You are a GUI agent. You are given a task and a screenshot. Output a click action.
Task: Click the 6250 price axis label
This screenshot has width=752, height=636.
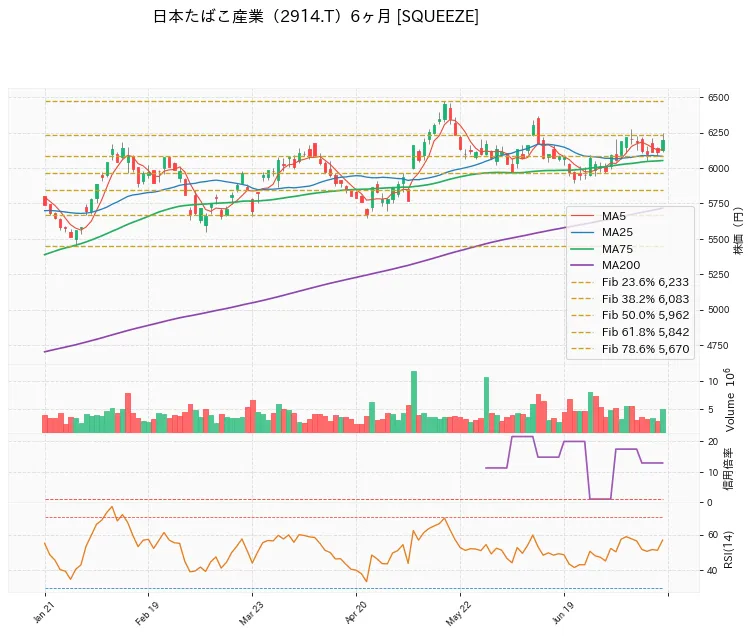[718, 133]
